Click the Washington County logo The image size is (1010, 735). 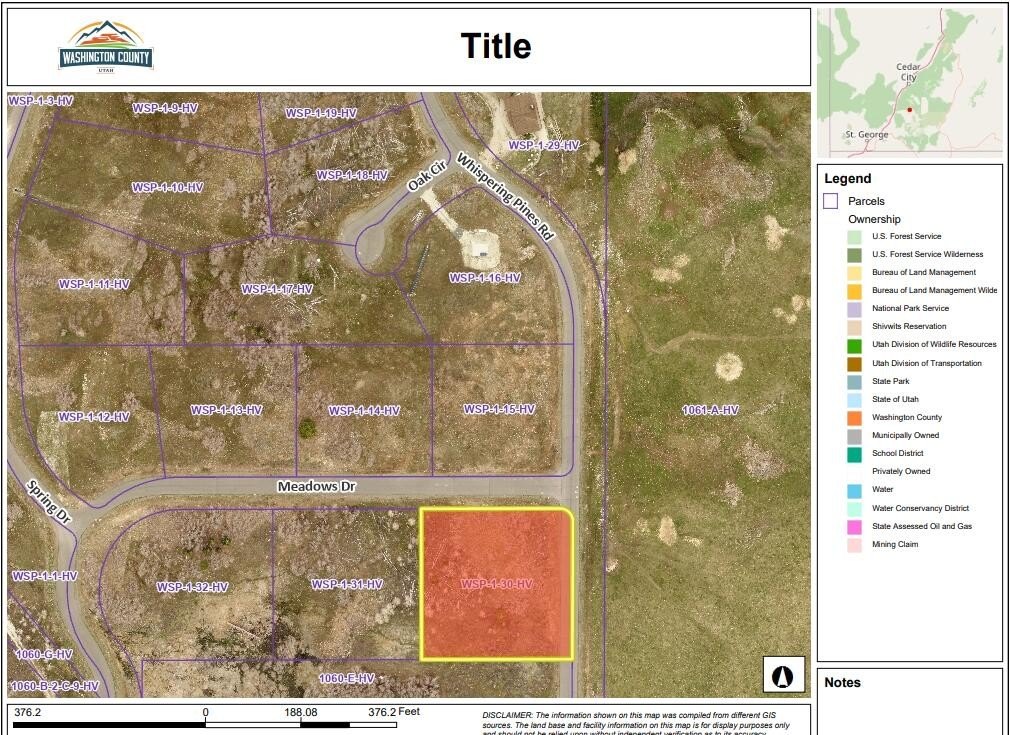(106, 46)
